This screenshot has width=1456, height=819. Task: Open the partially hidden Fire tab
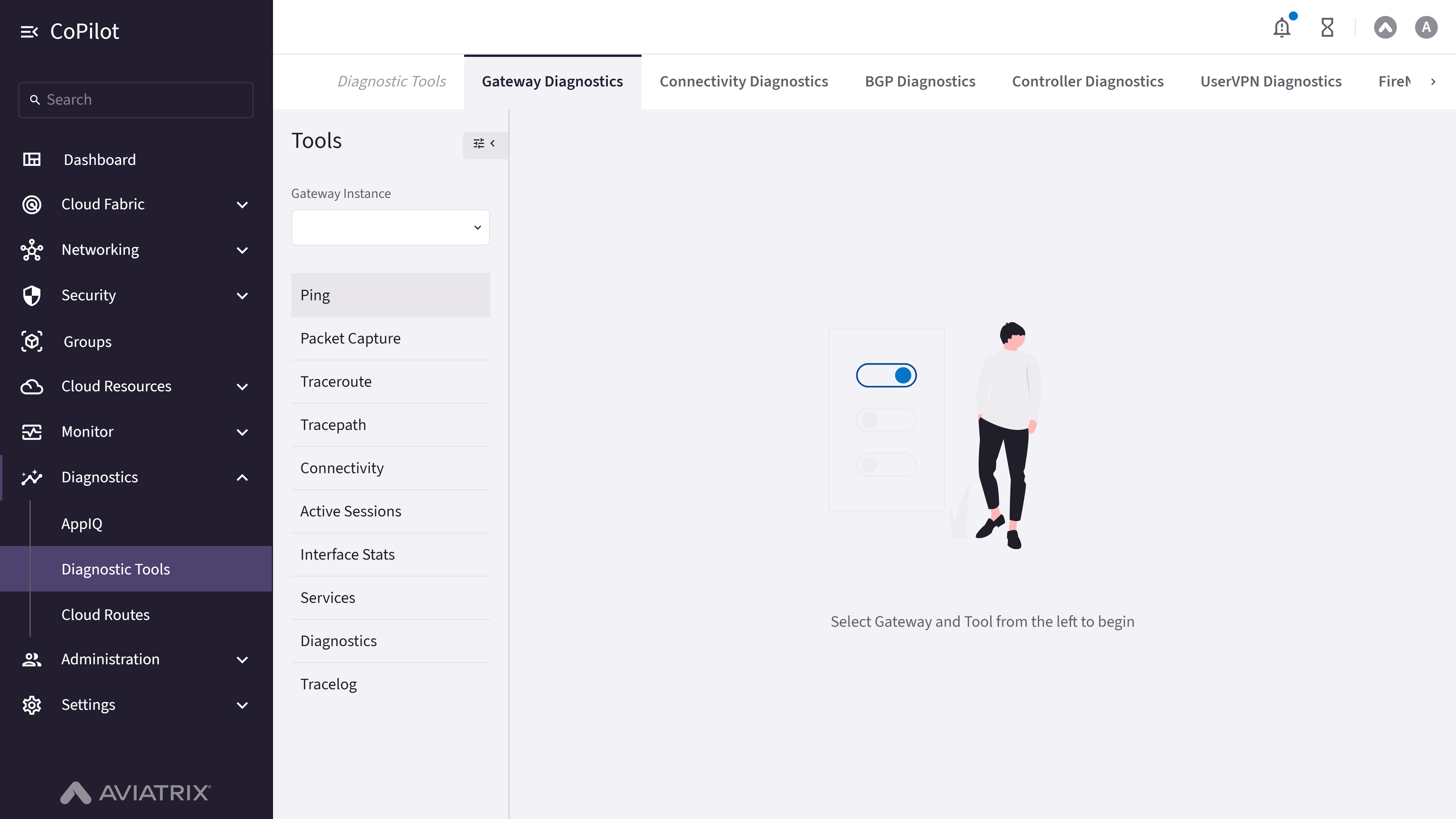click(x=1394, y=82)
